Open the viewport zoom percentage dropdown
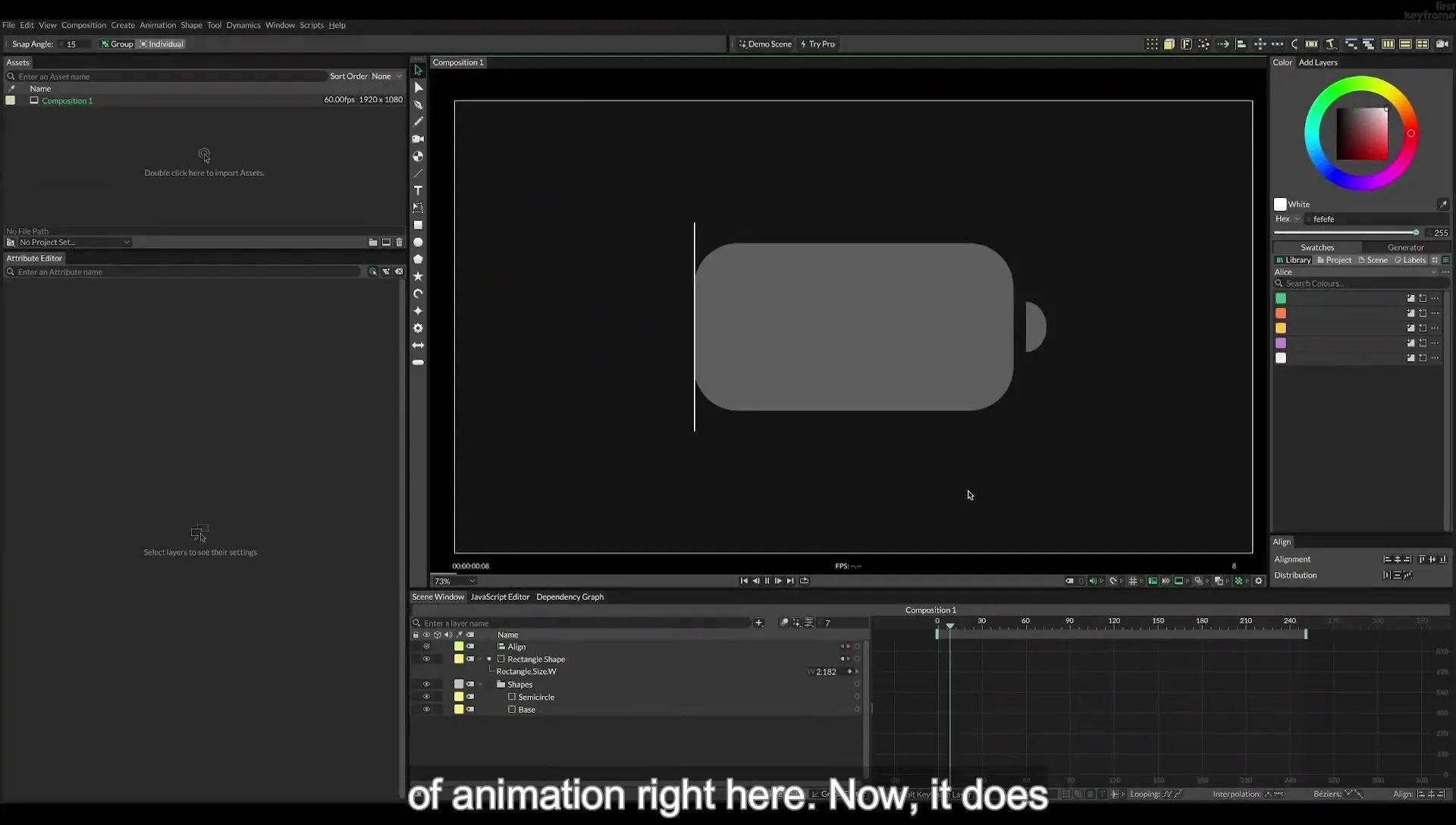This screenshot has width=1456, height=825. (454, 582)
